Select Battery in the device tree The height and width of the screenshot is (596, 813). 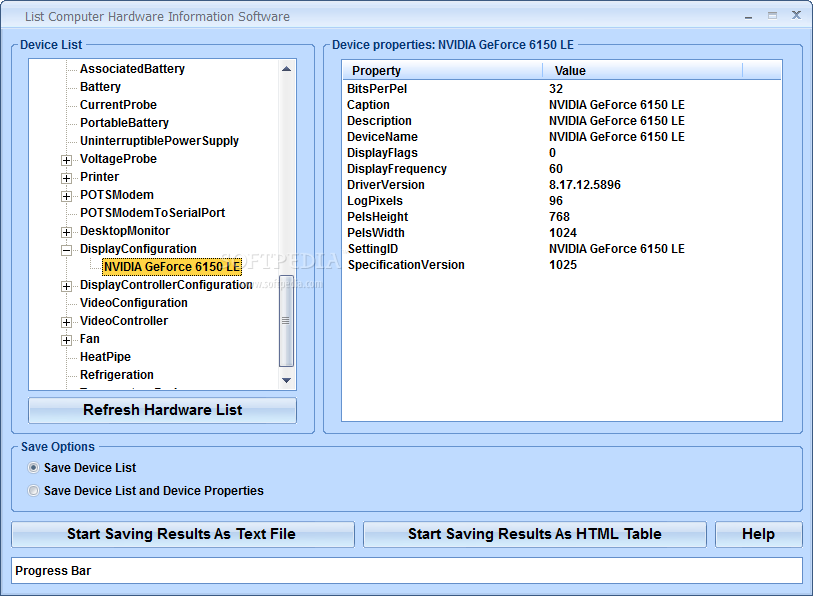click(100, 87)
